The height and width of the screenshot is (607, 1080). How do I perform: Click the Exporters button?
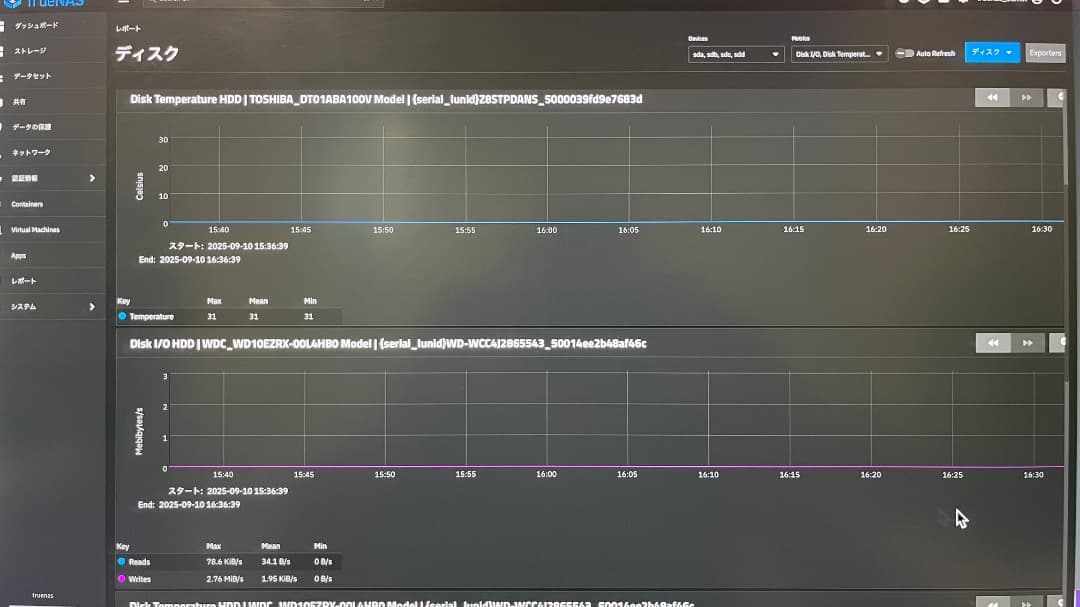1045,53
